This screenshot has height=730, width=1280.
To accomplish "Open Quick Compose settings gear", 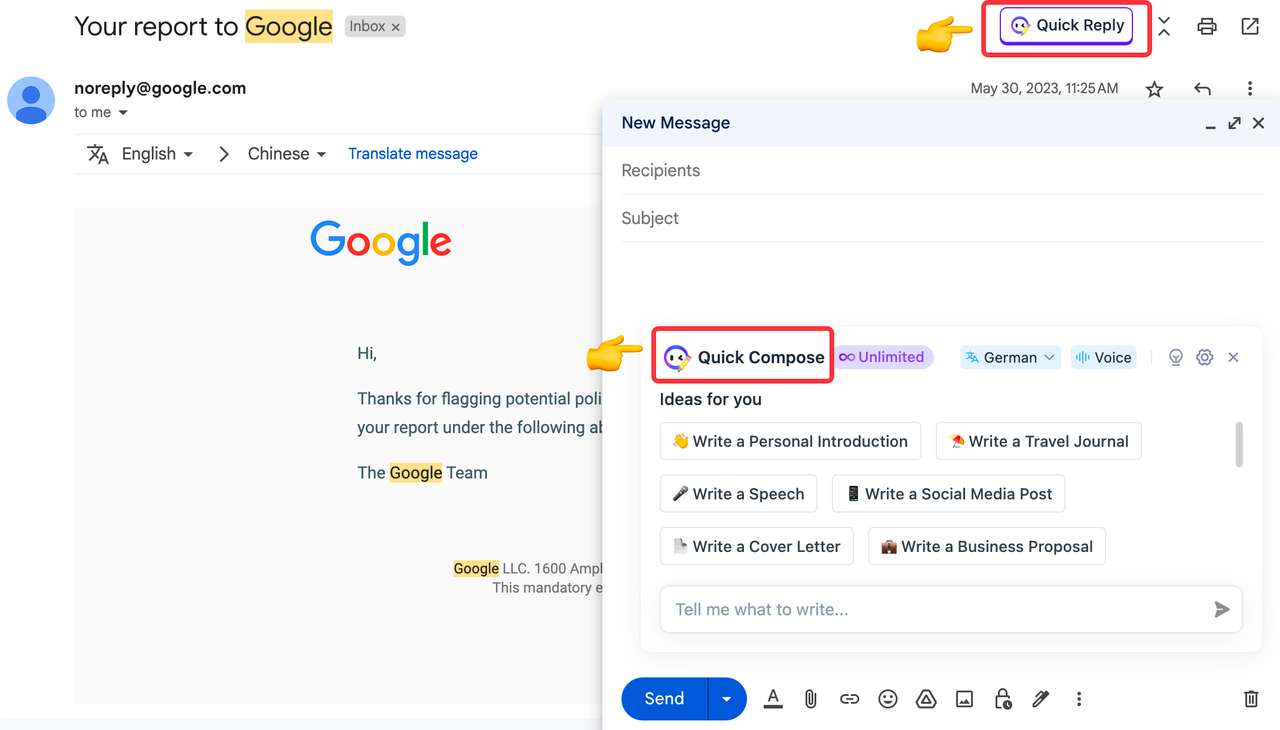I will 1205,357.
